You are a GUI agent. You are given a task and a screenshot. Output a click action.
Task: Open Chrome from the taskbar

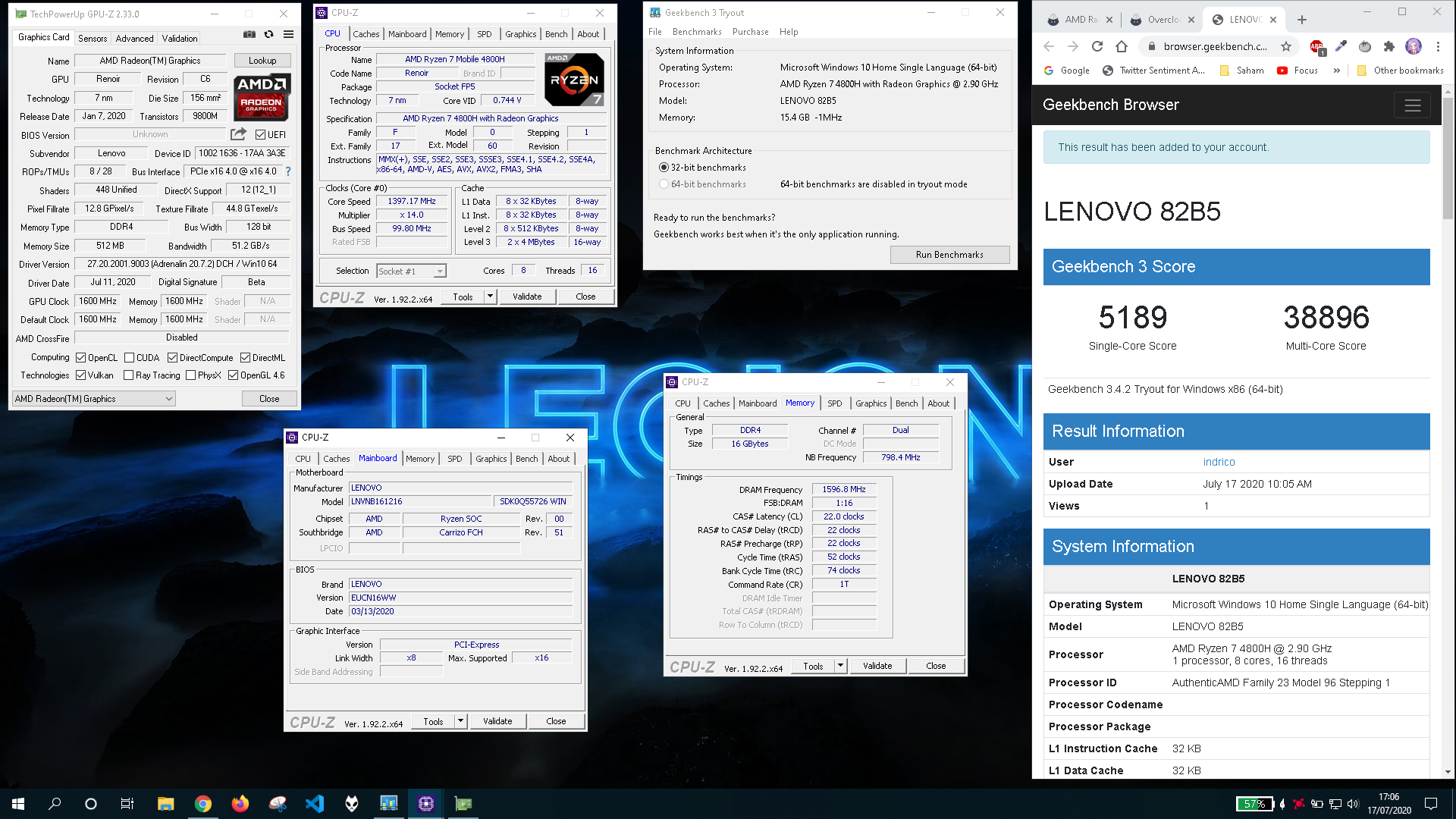[x=202, y=804]
